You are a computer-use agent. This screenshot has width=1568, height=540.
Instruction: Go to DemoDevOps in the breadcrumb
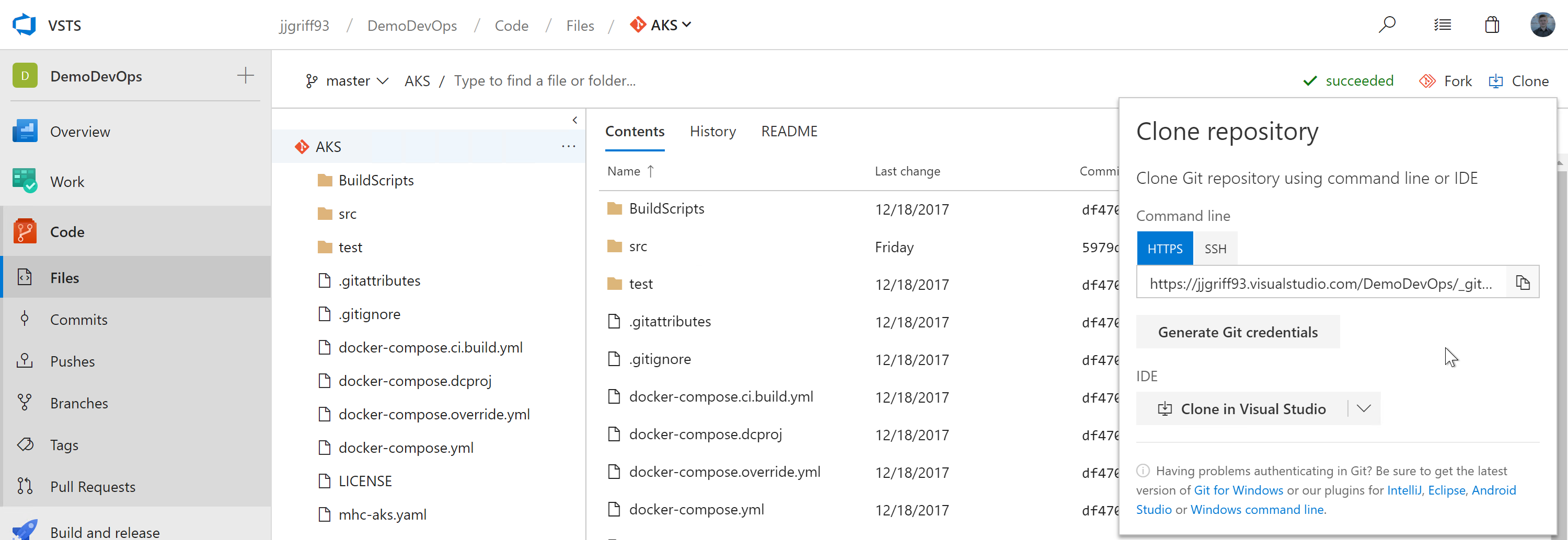pyautogui.click(x=411, y=26)
